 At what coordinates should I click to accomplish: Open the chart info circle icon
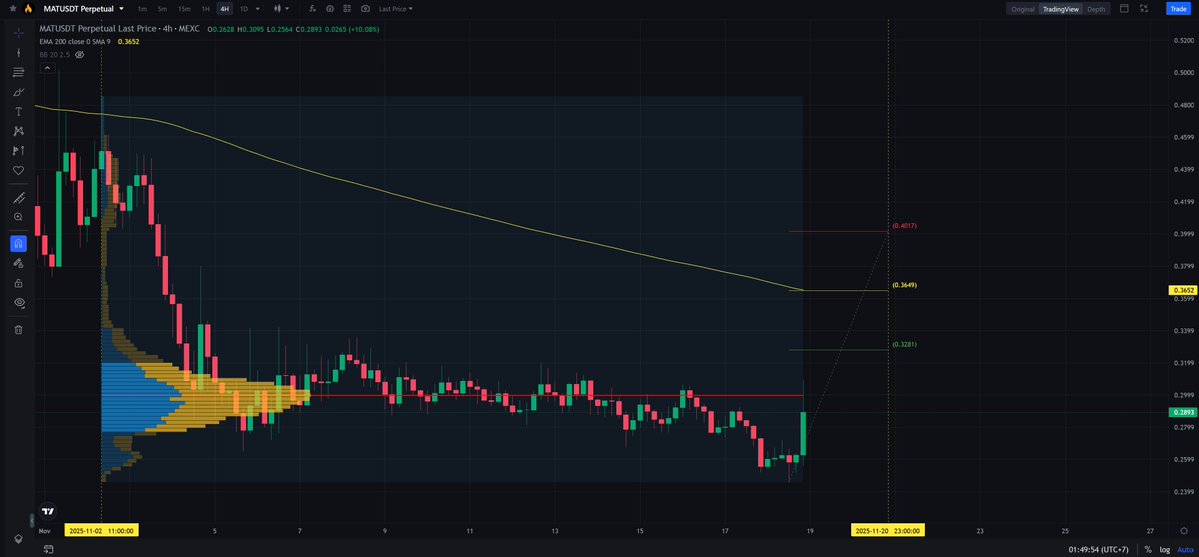click(330, 8)
